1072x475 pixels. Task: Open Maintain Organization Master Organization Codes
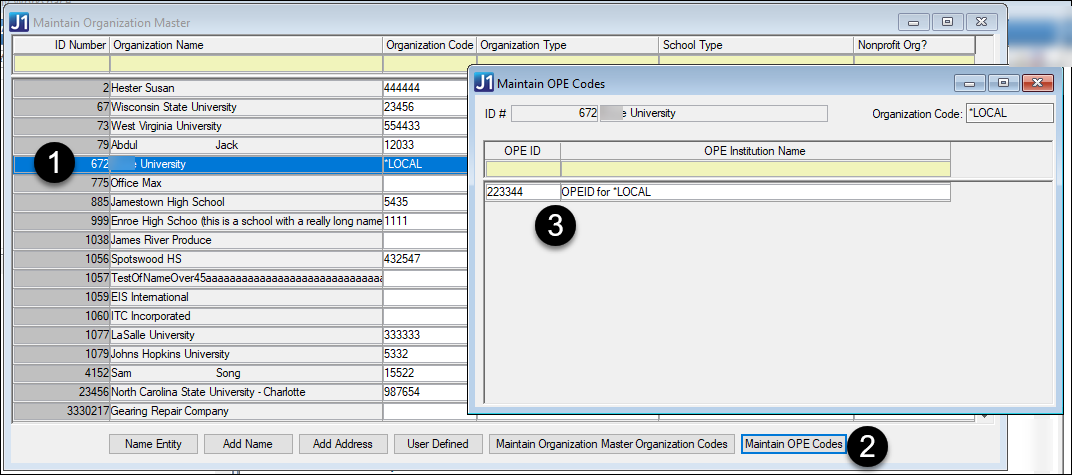tap(611, 444)
